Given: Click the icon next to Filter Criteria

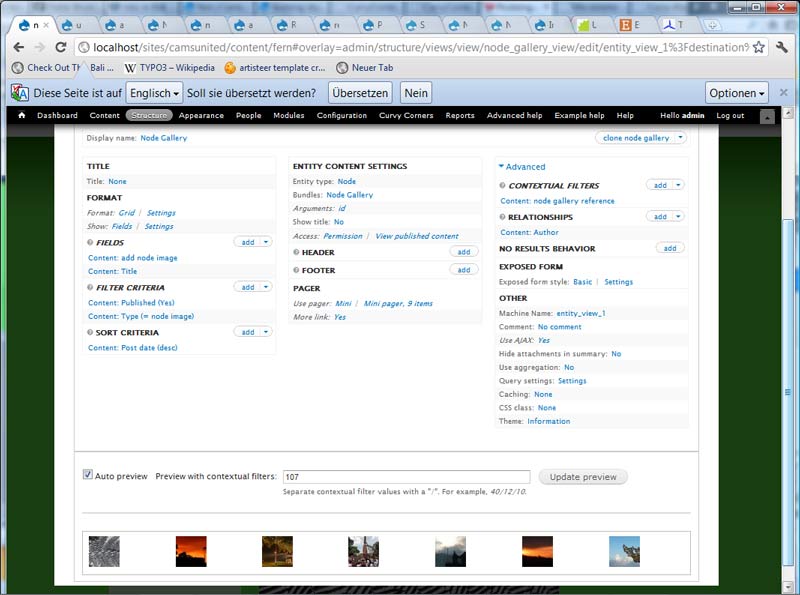Looking at the screenshot, I should (91, 288).
